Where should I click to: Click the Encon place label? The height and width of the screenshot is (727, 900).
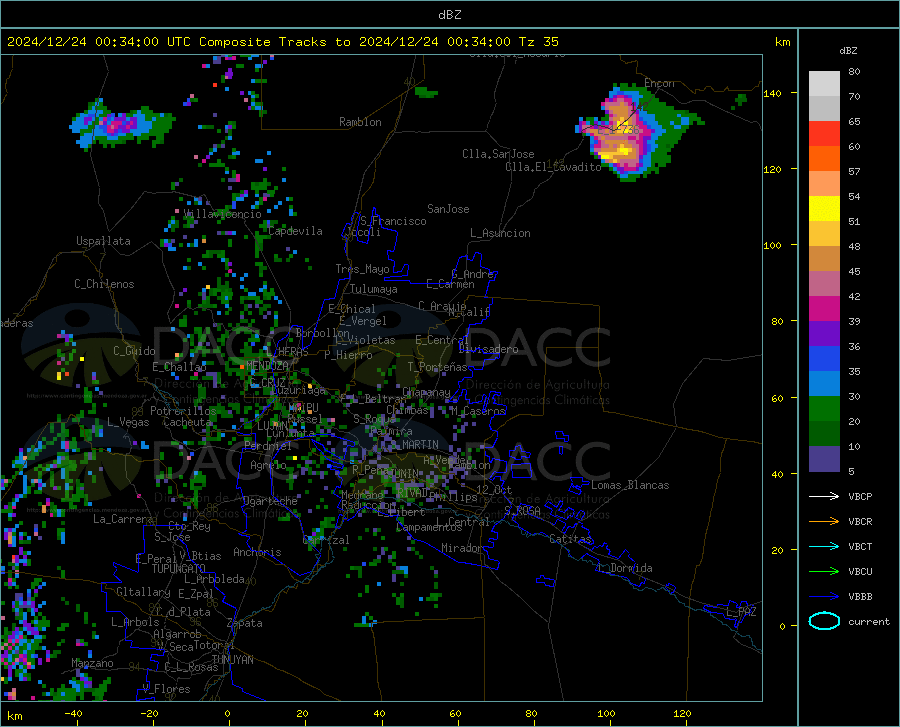(659, 83)
